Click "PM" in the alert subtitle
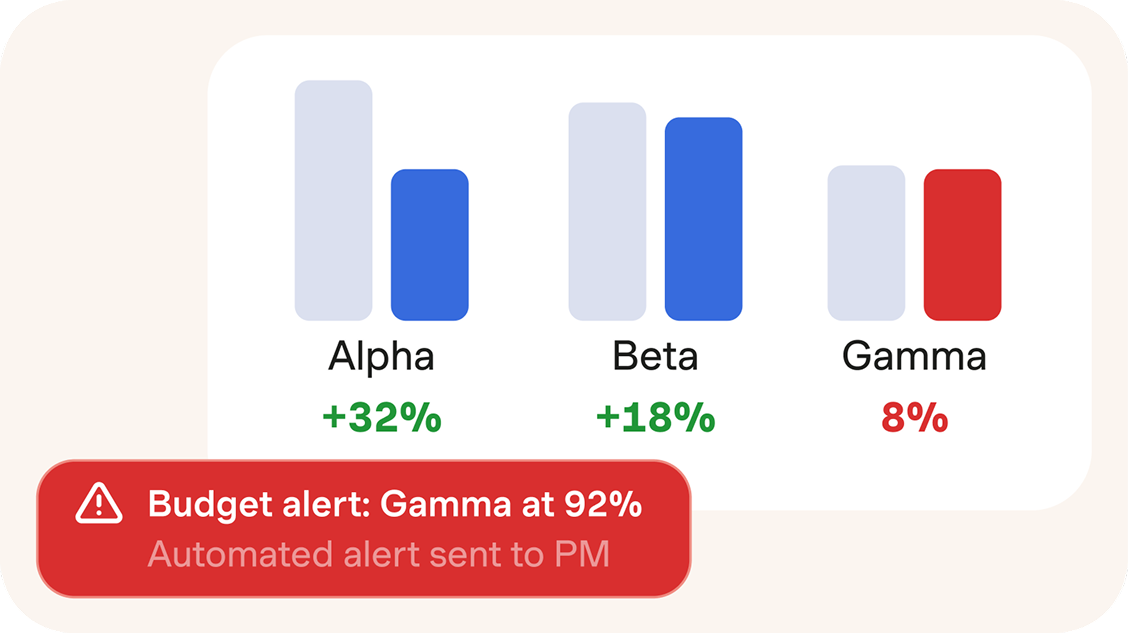This screenshot has width=1128, height=633. (584, 553)
